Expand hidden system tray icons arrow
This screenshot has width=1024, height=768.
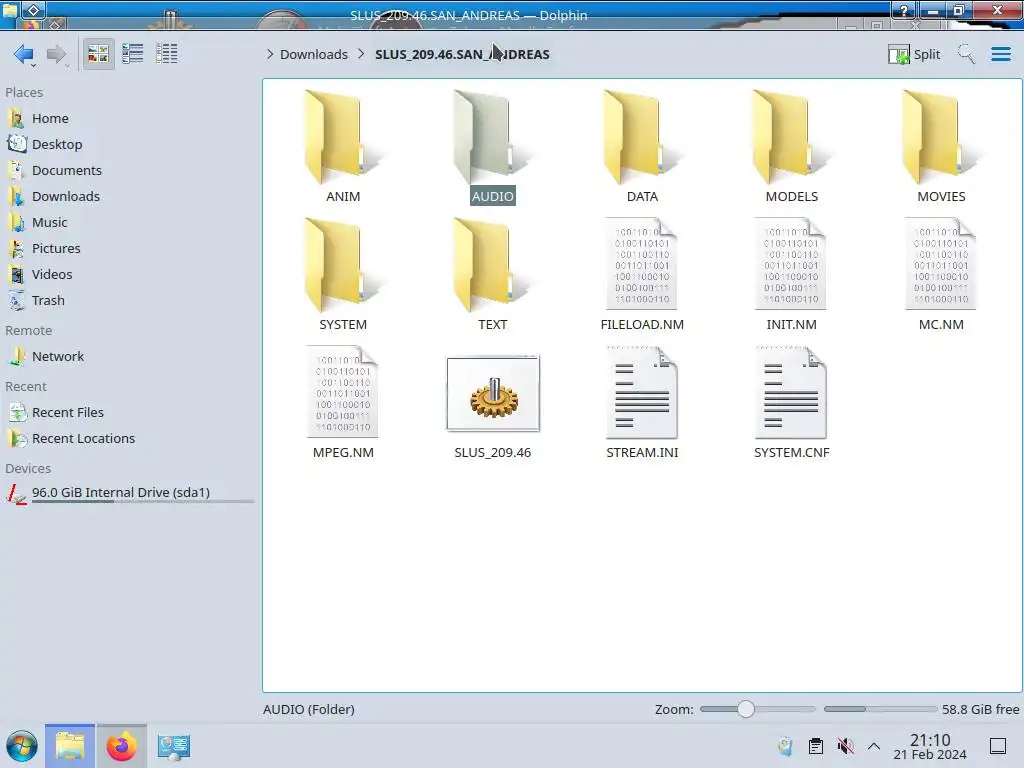[x=874, y=746]
